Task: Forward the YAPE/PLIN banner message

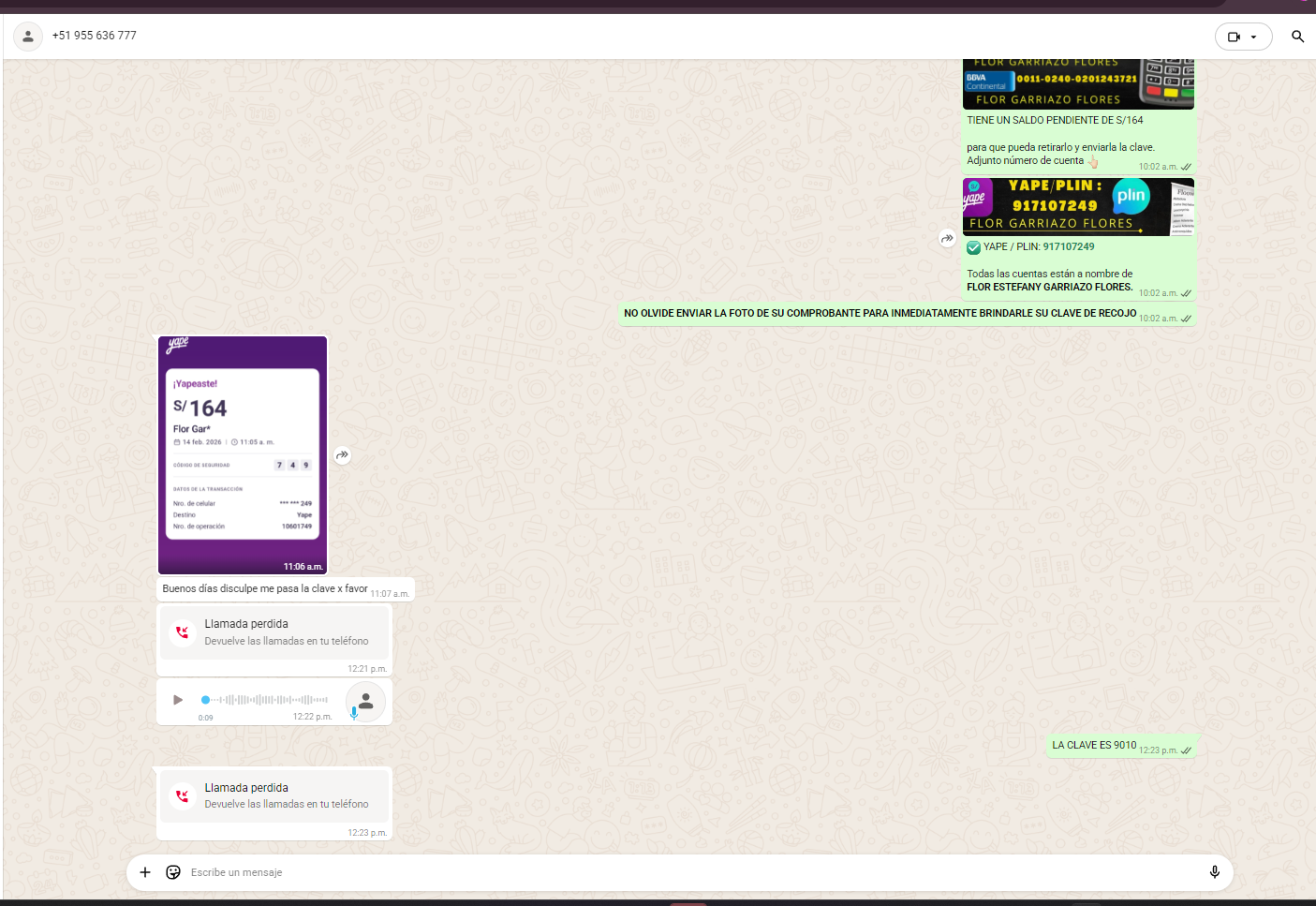Action: click(947, 239)
